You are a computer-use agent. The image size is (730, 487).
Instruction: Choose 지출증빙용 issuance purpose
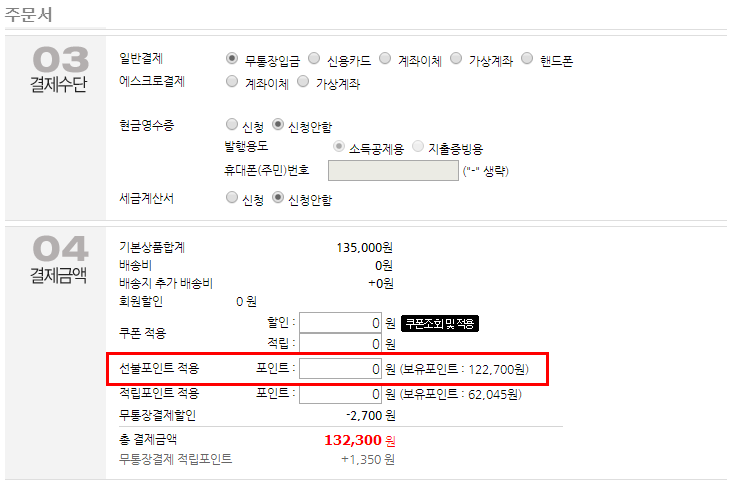[x=419, y=147]
